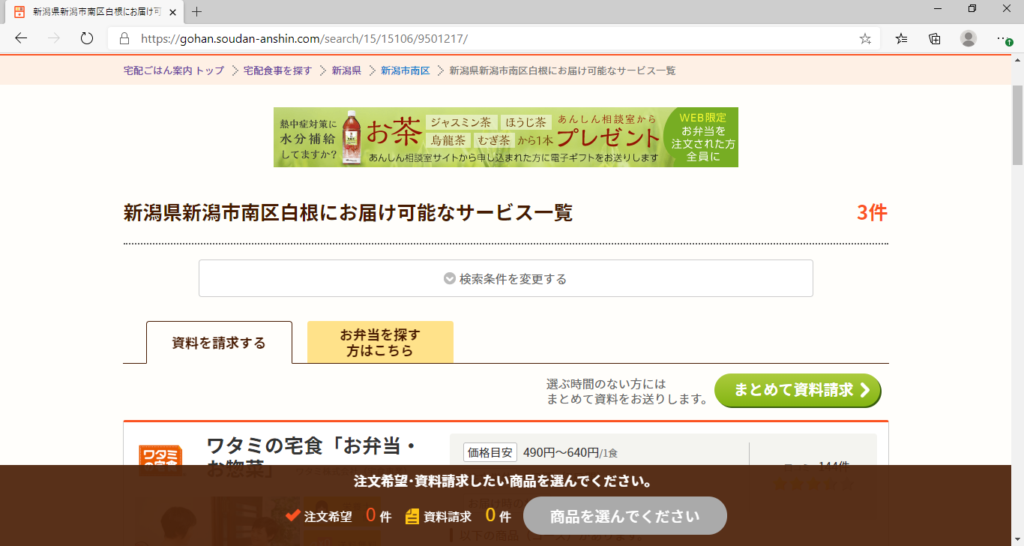Image resolution: width=1024 pixels, height=546 pixels.
Task: Click the 3件 result count
Action: (x=872, y=212)
